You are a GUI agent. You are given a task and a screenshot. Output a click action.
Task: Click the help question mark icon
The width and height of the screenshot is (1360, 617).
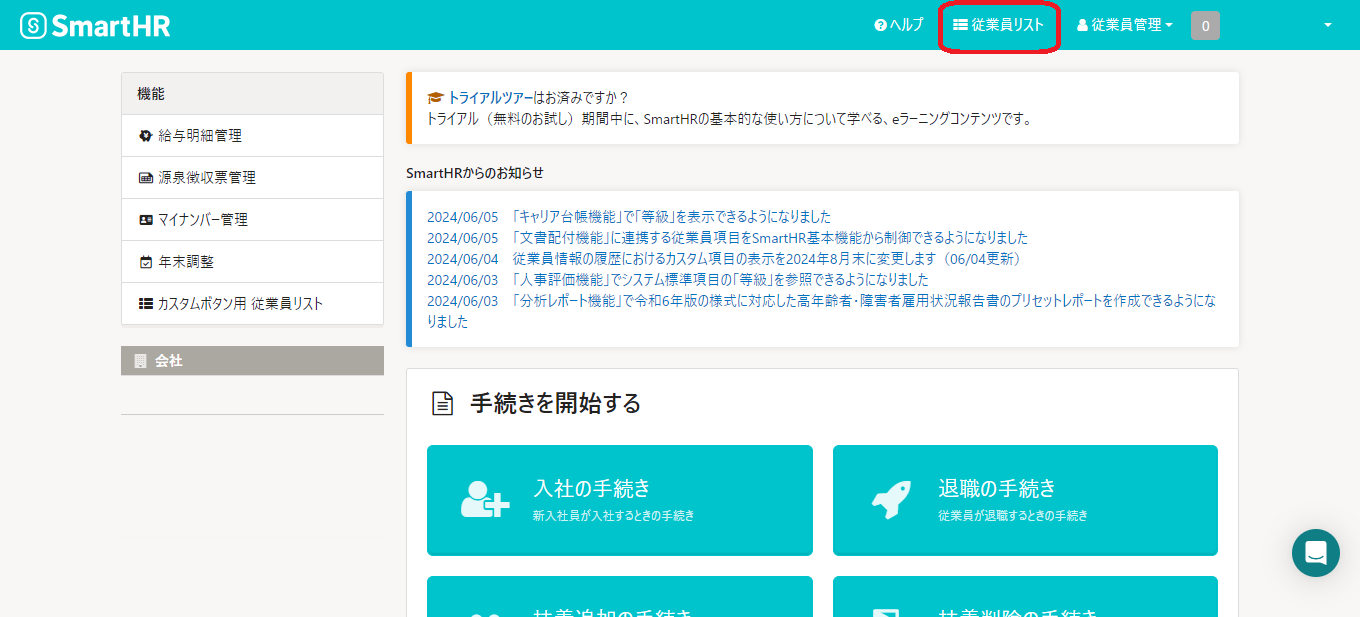880,26
